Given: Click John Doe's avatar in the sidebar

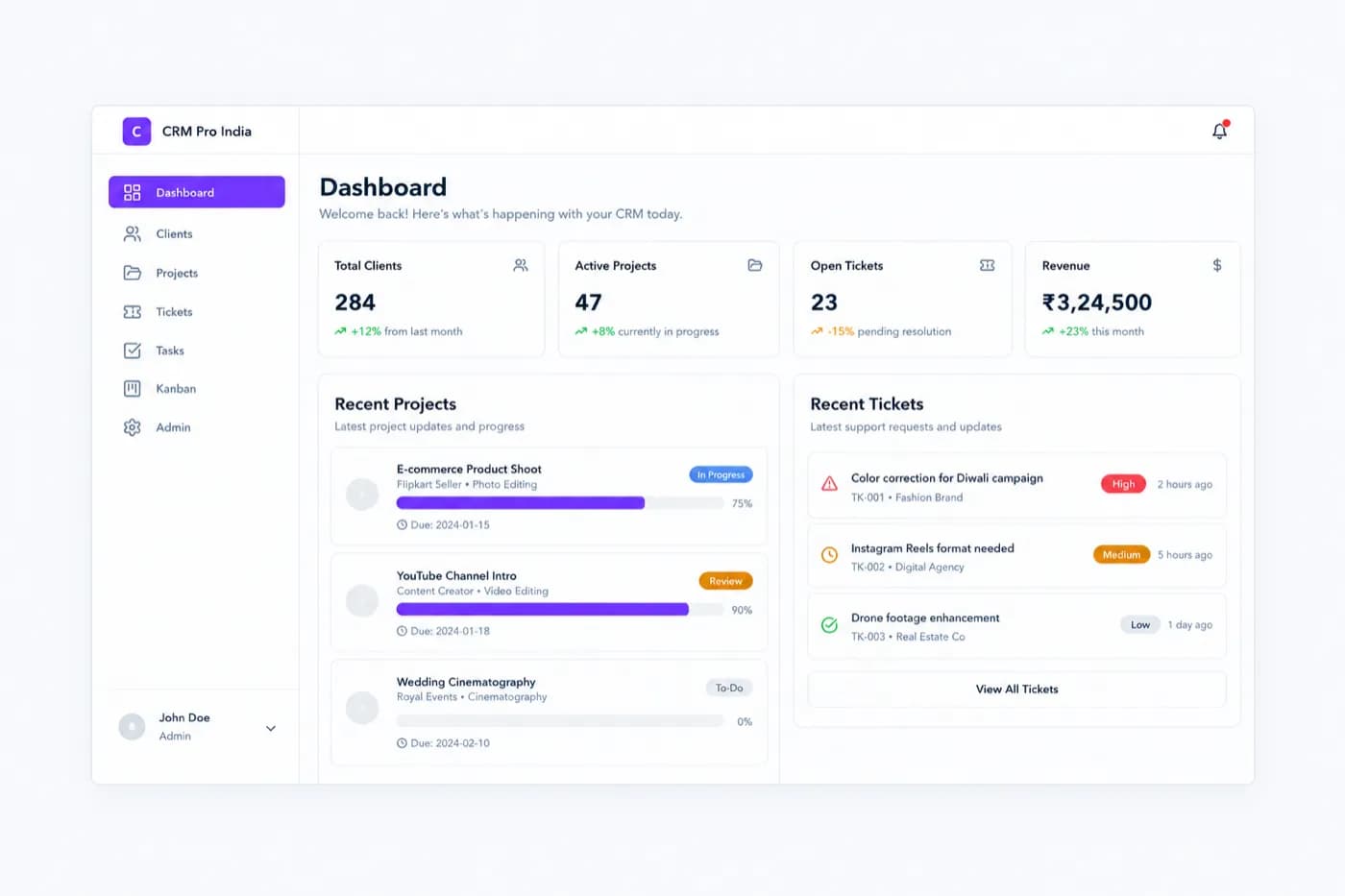Looking at the screenshot, I should [x=132, y=727].
